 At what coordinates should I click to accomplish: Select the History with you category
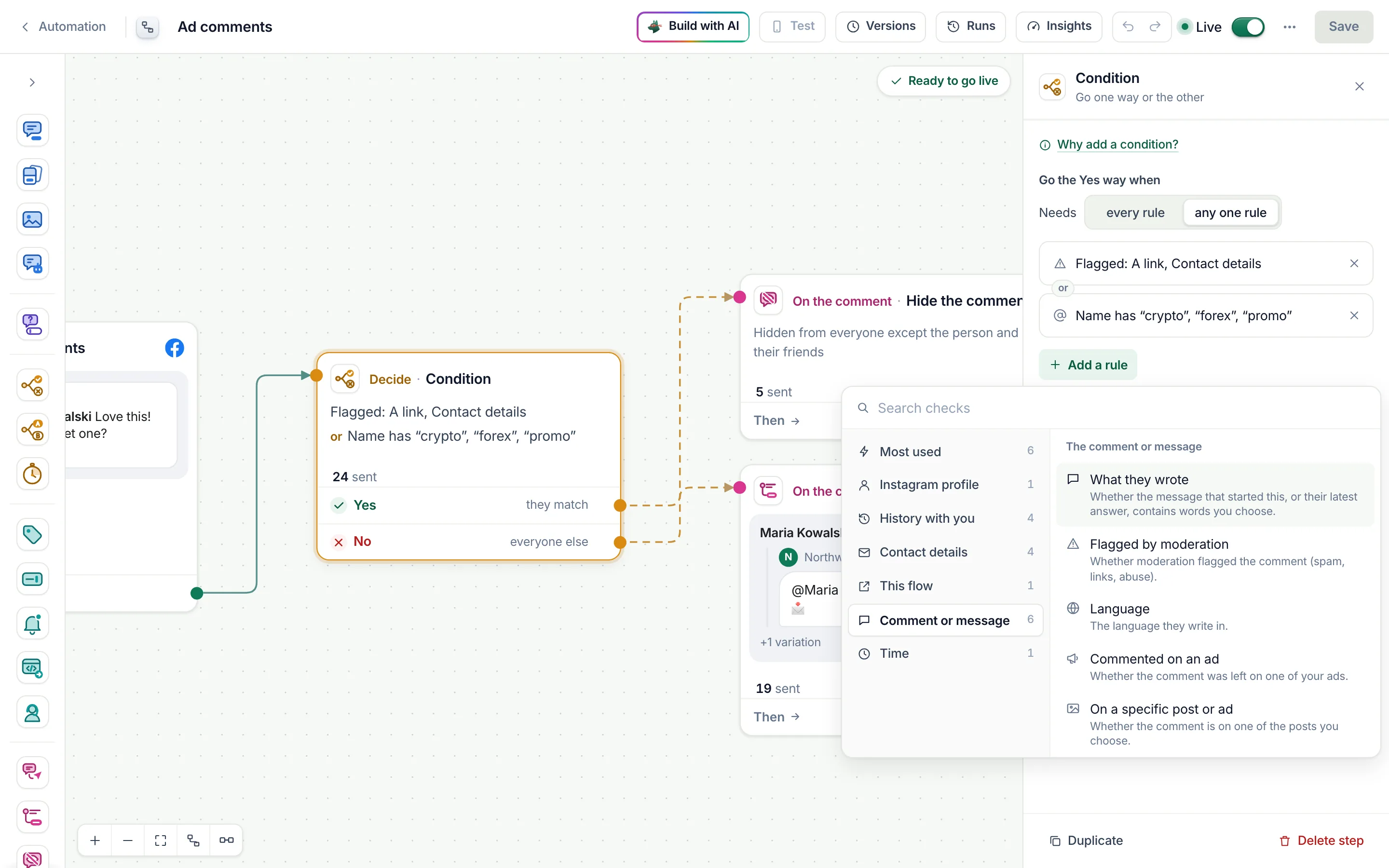point(945,518)
